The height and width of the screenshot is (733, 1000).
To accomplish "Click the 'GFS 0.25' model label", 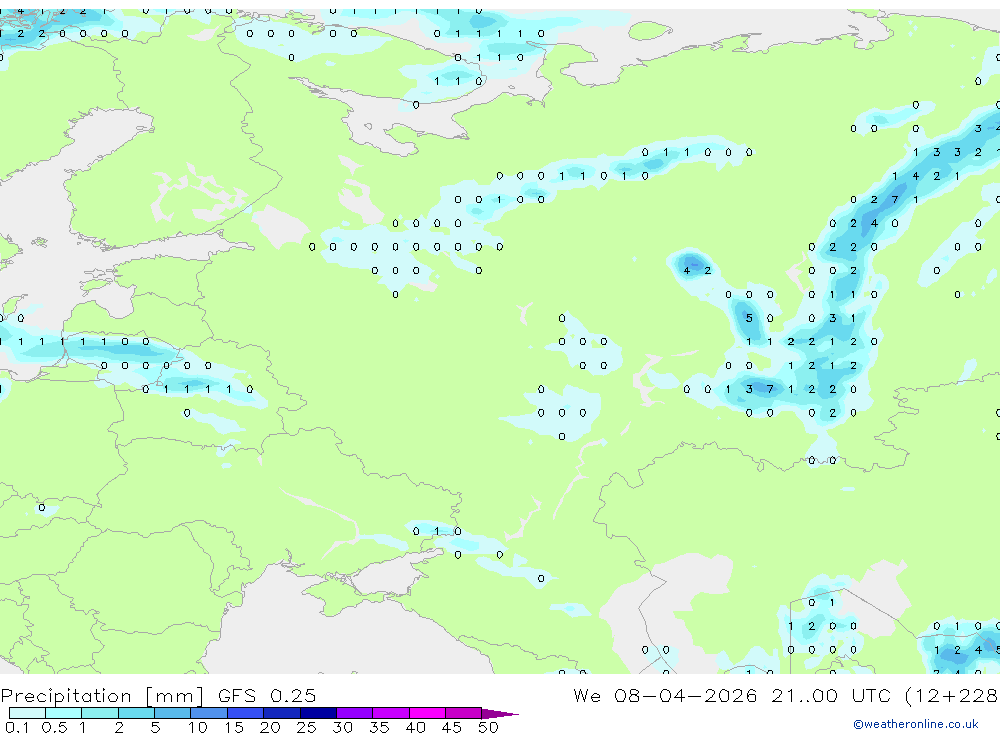I will pos(267,695).
